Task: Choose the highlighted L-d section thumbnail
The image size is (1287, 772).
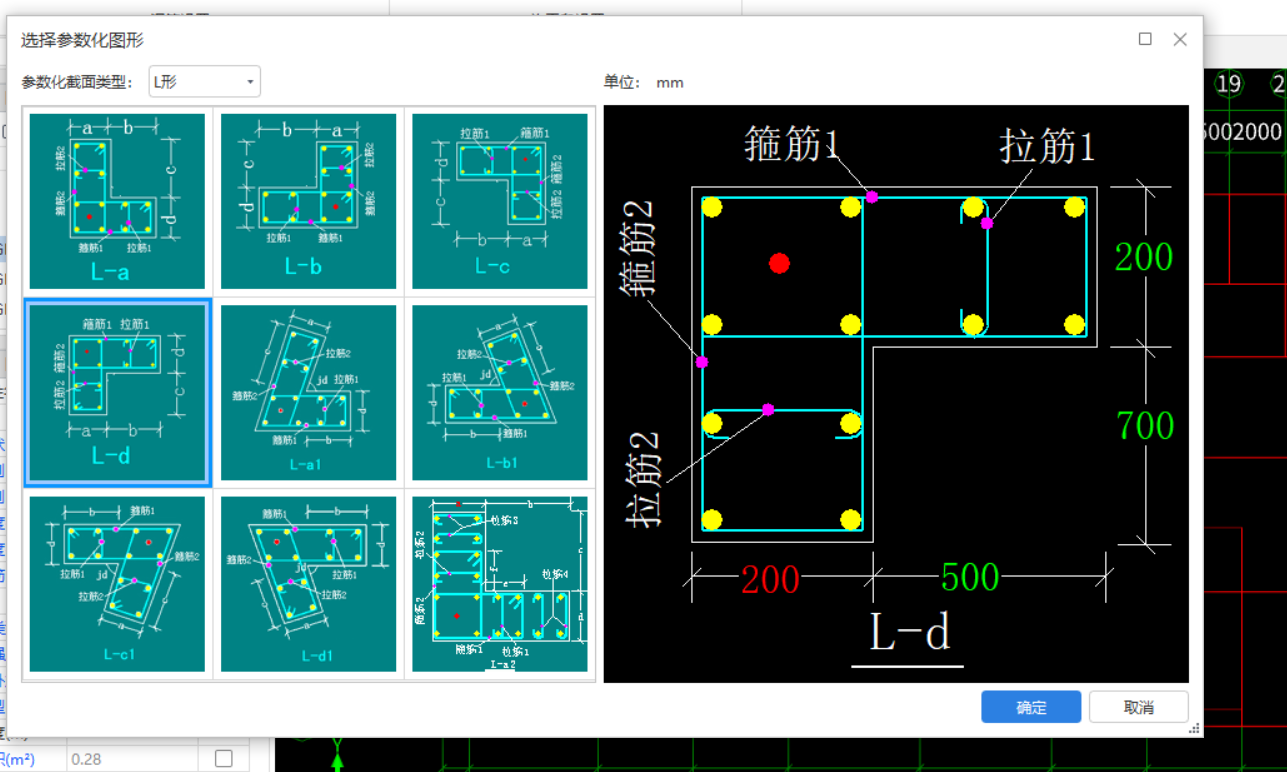Action: tap(116, 392)
